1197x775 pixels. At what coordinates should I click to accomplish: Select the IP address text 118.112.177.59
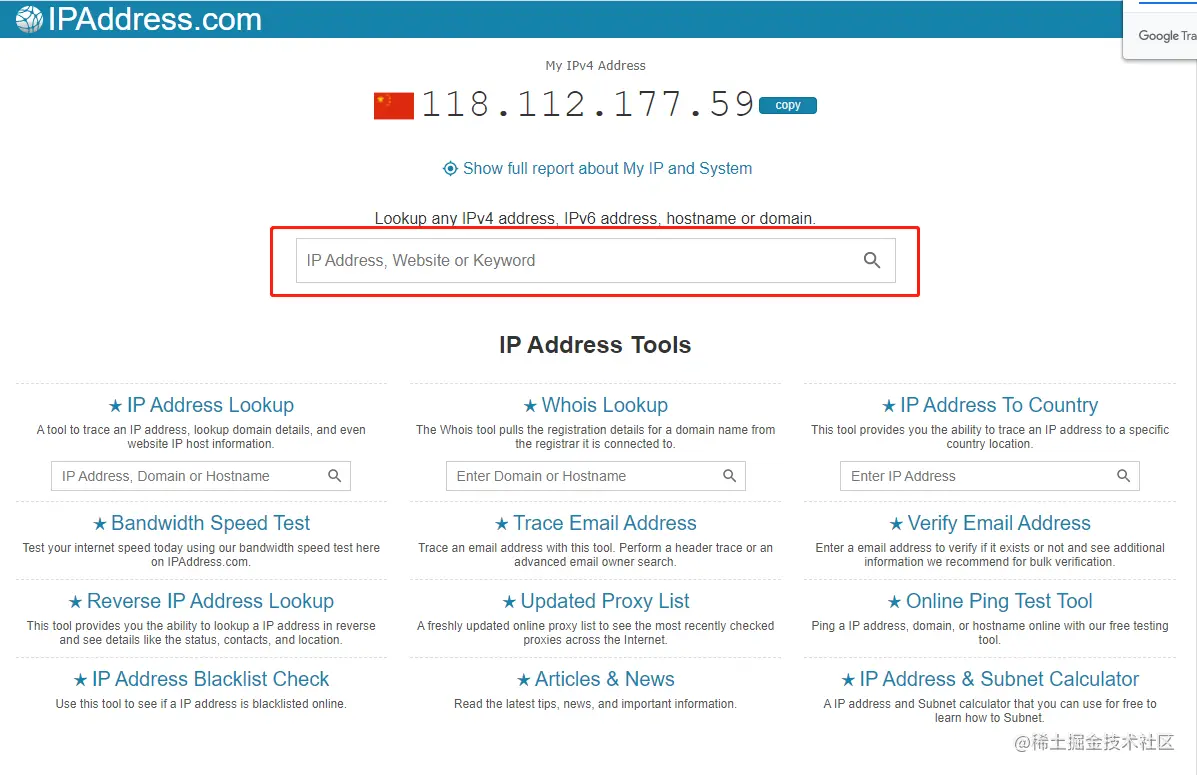pyautogui.click(x=588, y=105)
